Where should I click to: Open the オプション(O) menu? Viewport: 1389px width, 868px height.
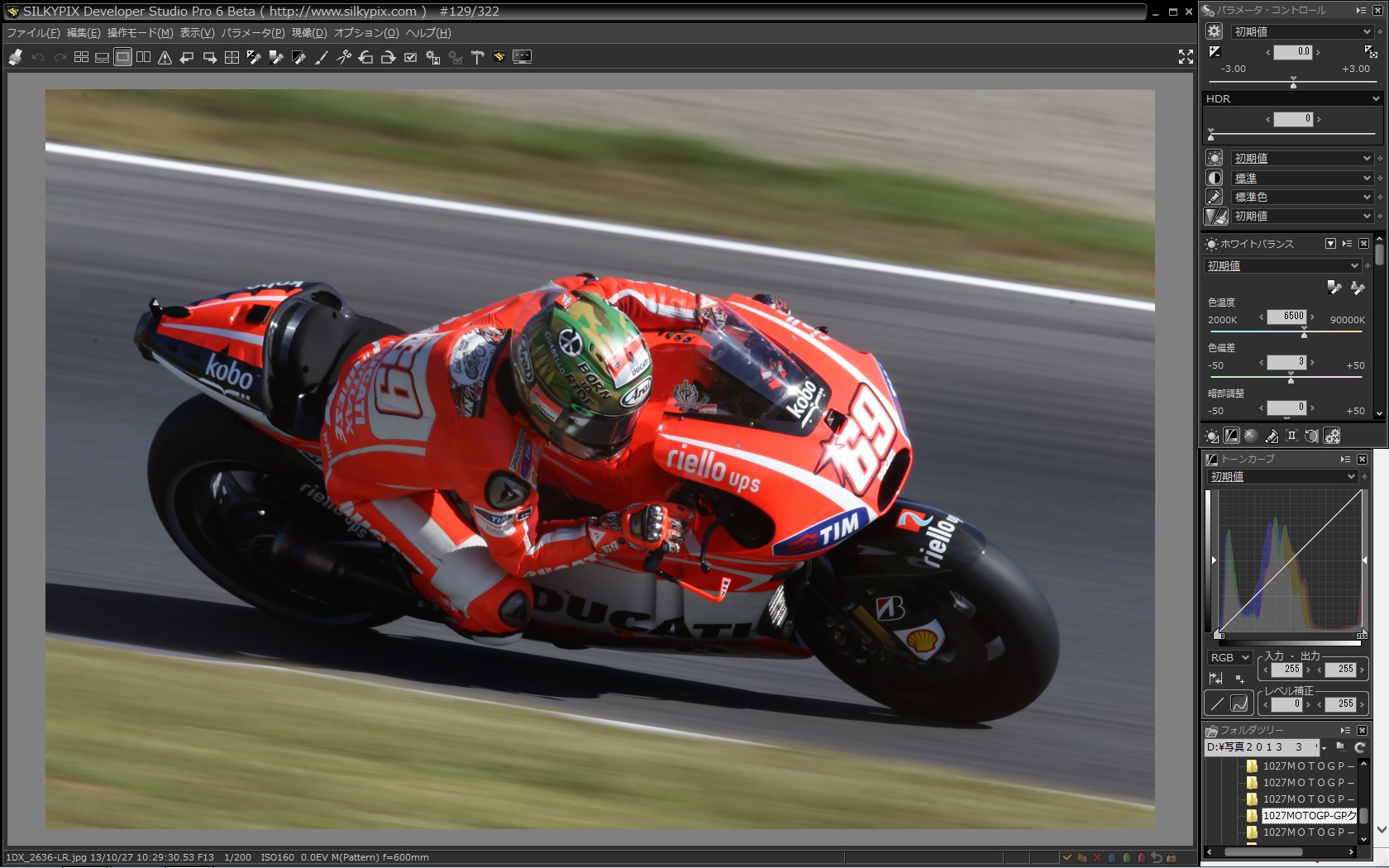[x=366, y=33]
